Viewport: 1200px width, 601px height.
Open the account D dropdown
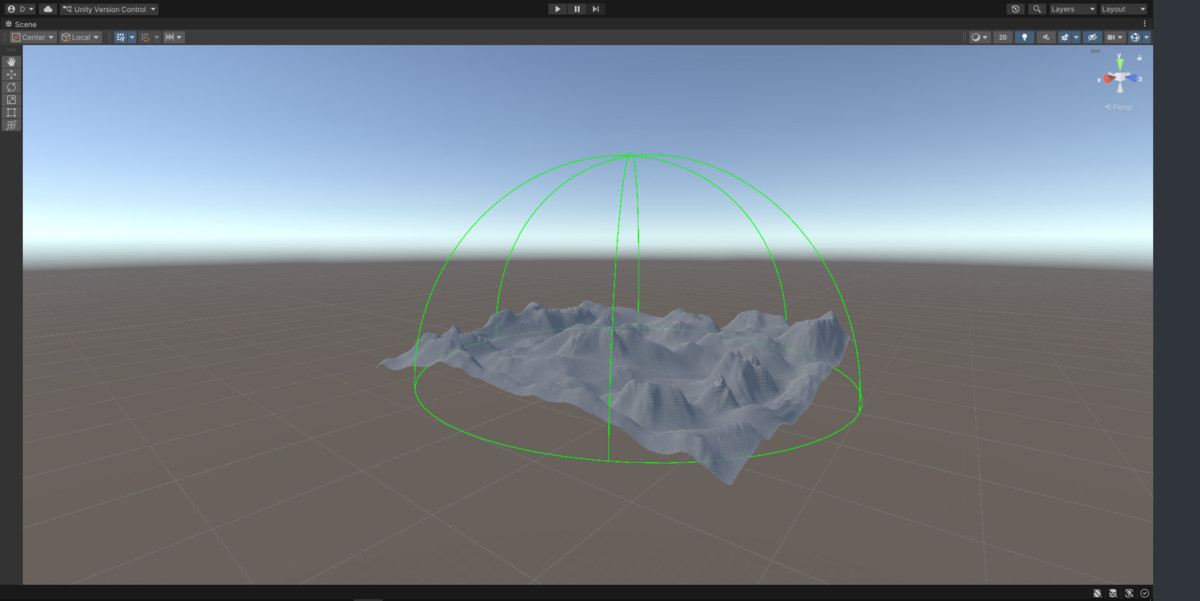pyautogui.click(x=20, y=9)
